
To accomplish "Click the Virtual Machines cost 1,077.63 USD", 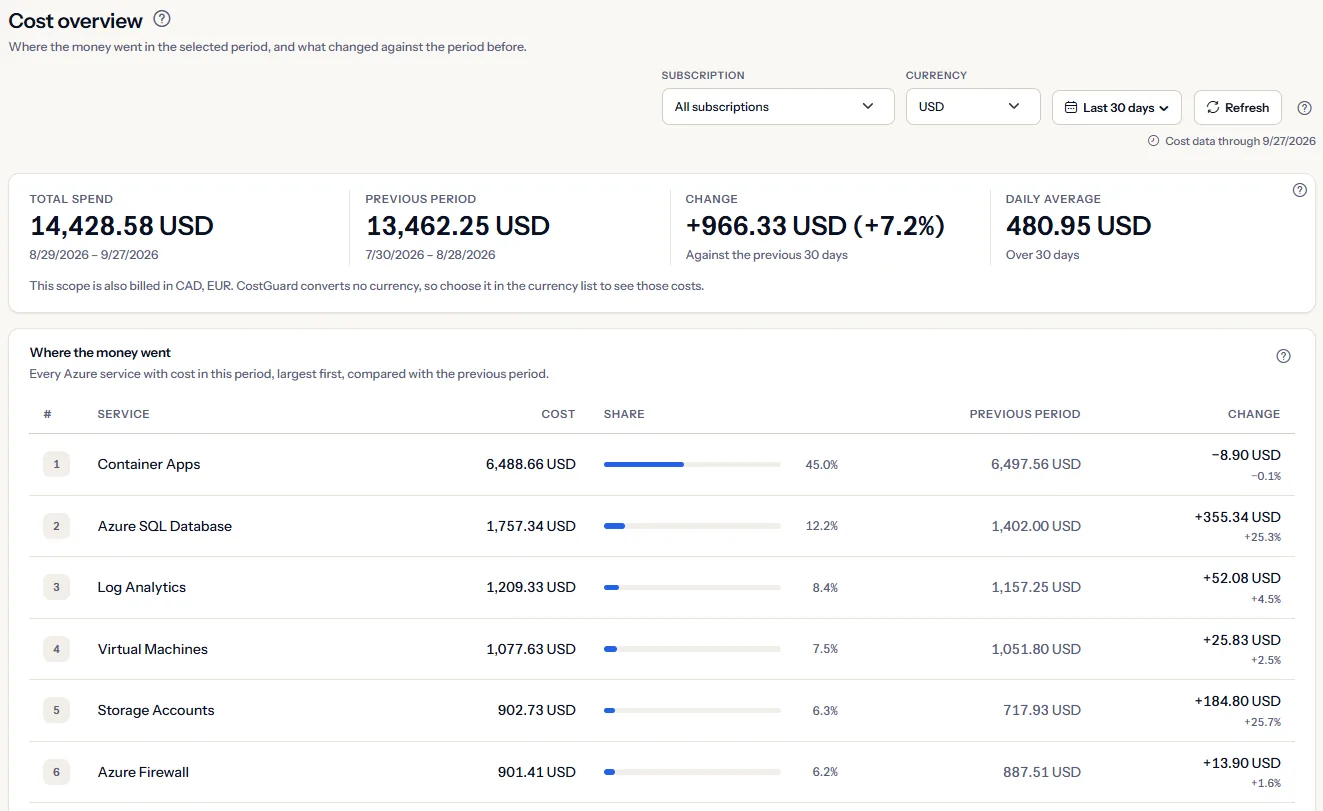I will coord(531,649).
